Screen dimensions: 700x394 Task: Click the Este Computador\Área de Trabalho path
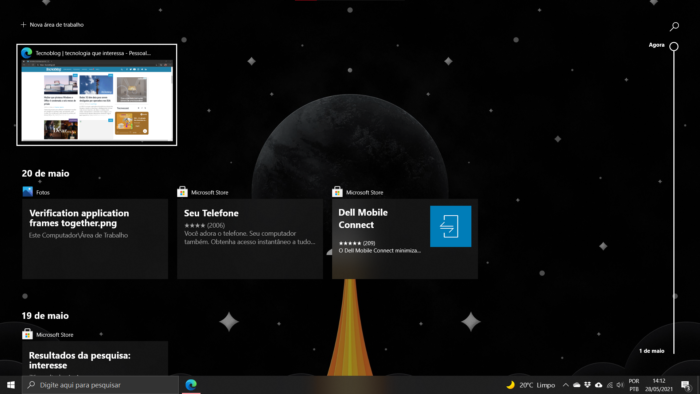point(79,235)
